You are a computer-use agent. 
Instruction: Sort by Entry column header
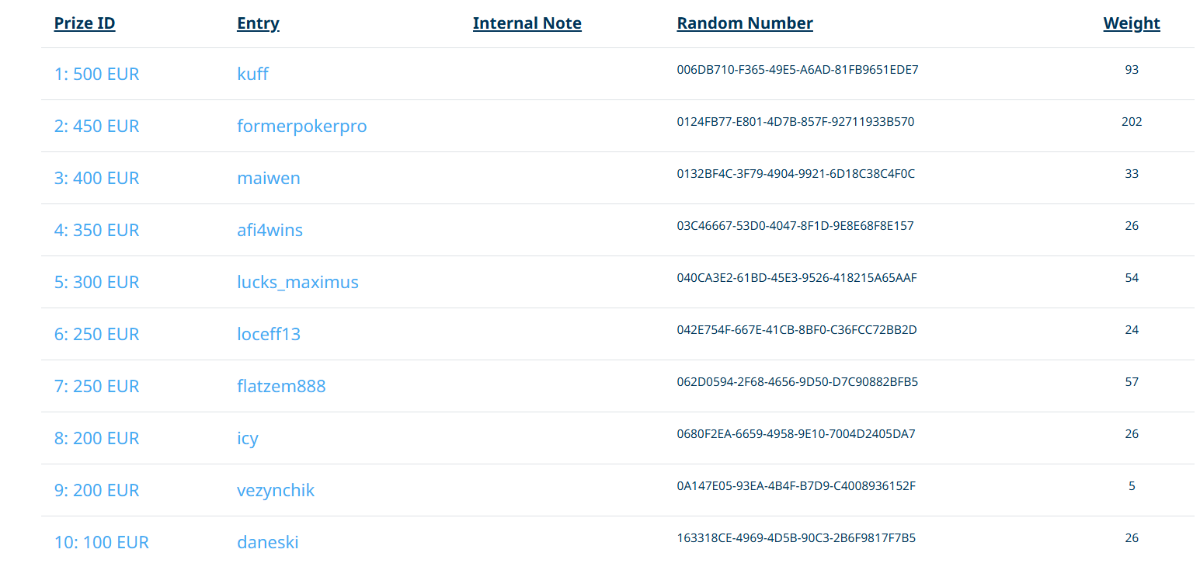[258, 23]
